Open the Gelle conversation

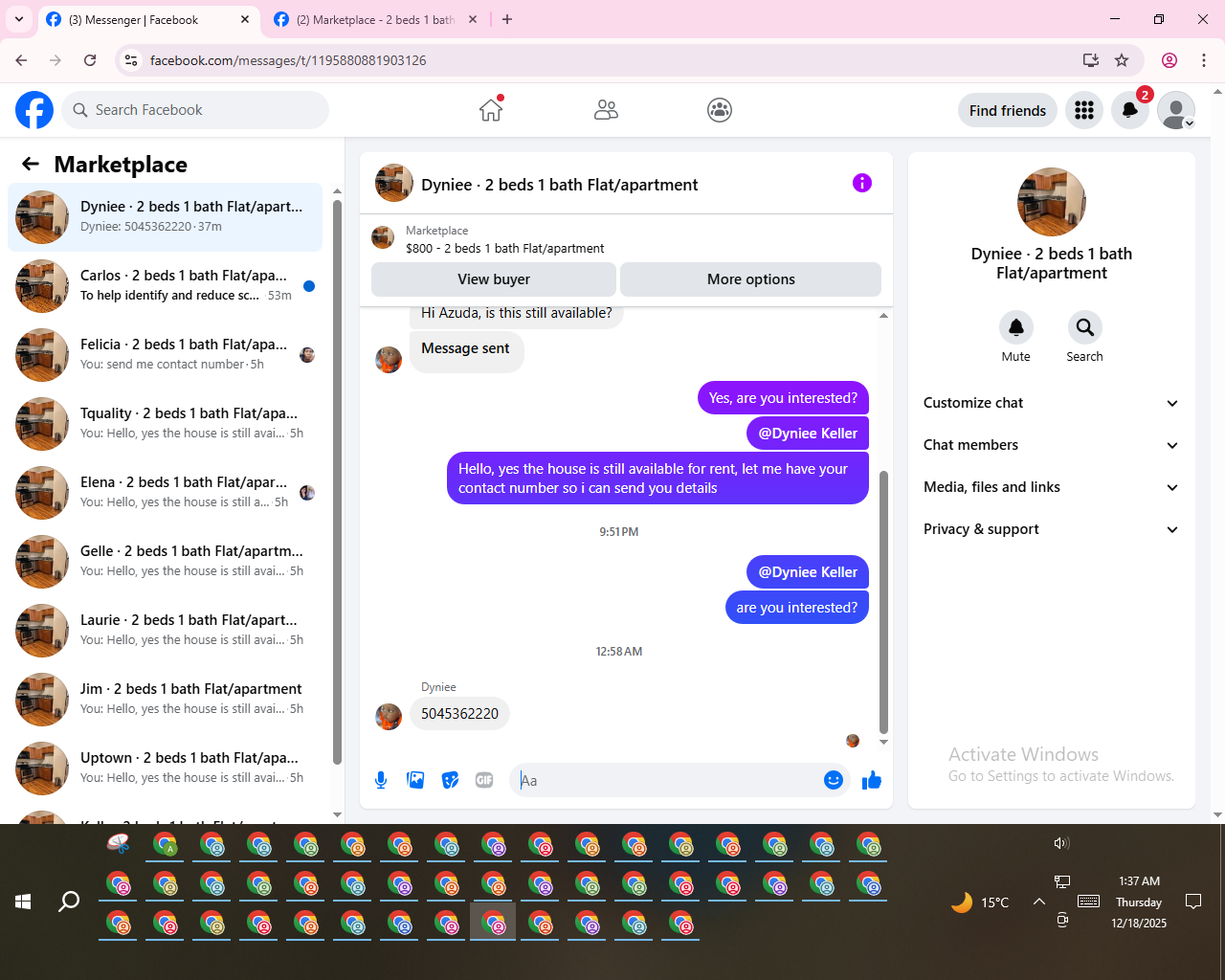coord(166,562)
